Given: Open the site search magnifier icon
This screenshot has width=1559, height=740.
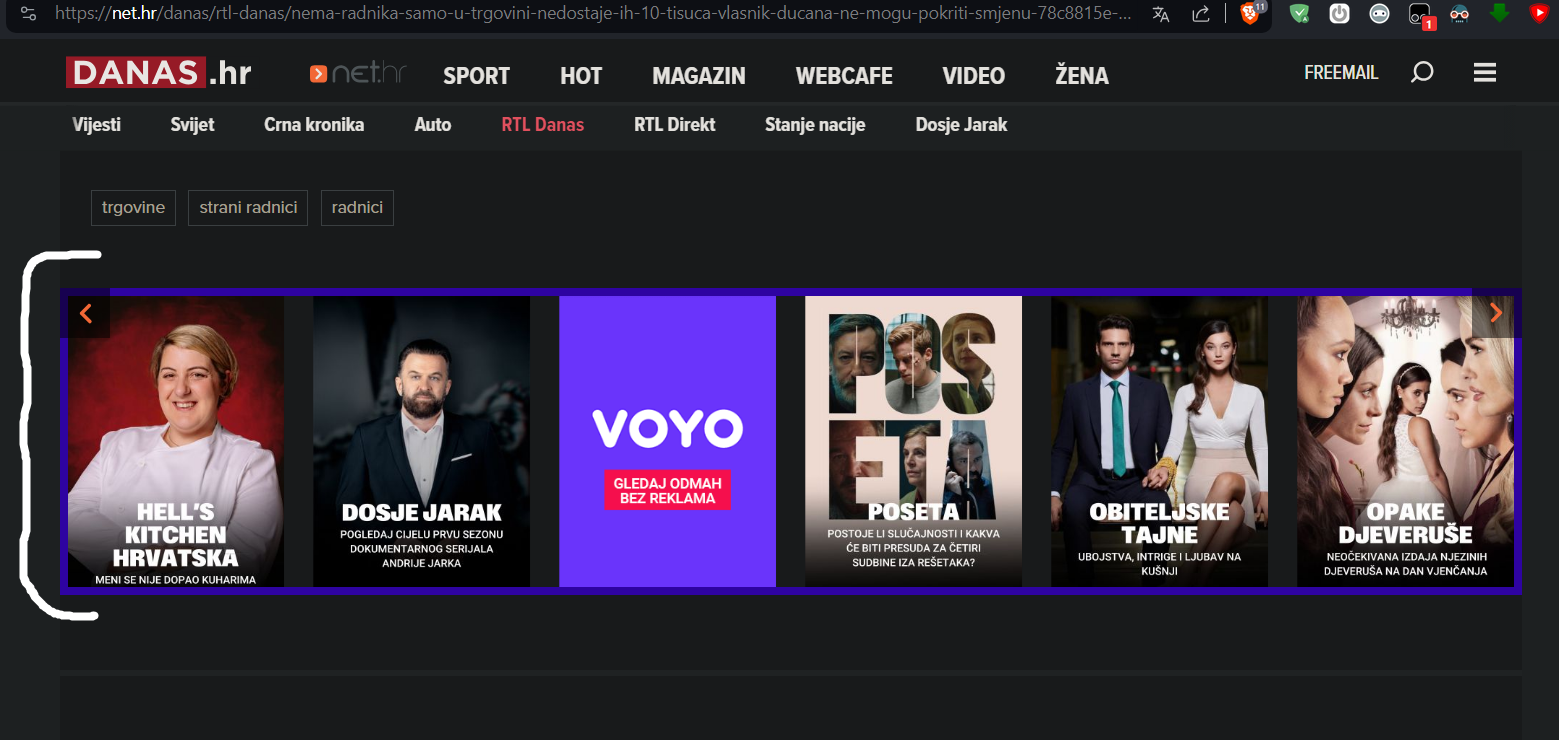Looking at the screenshot, I should pyautogui.click(x=1421, y=73).
